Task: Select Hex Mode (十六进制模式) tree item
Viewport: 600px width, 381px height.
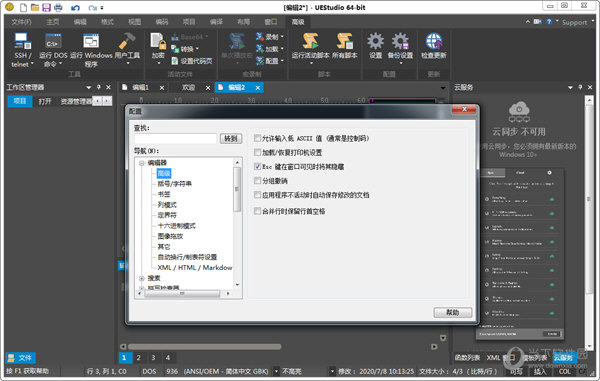Action: 176,226
